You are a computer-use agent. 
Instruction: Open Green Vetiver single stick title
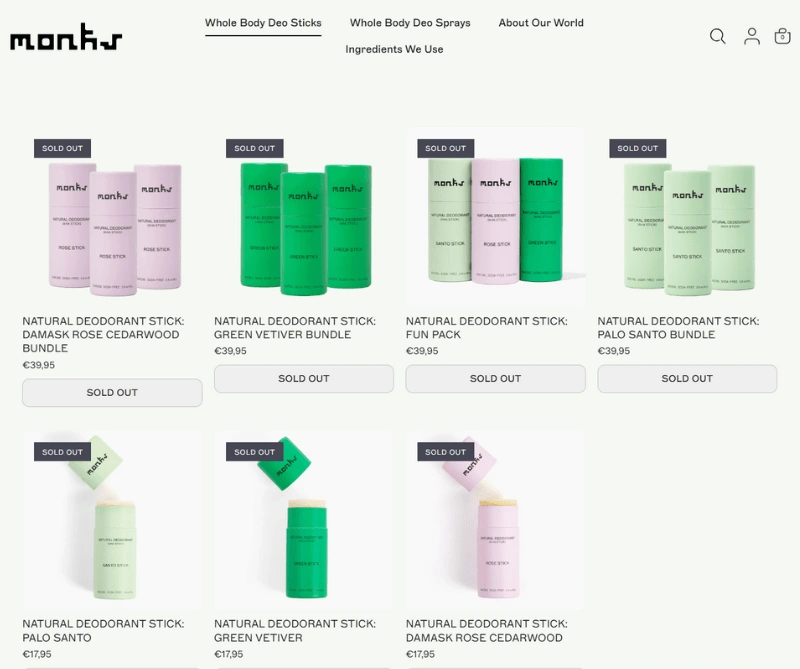[x=295, y=631]
